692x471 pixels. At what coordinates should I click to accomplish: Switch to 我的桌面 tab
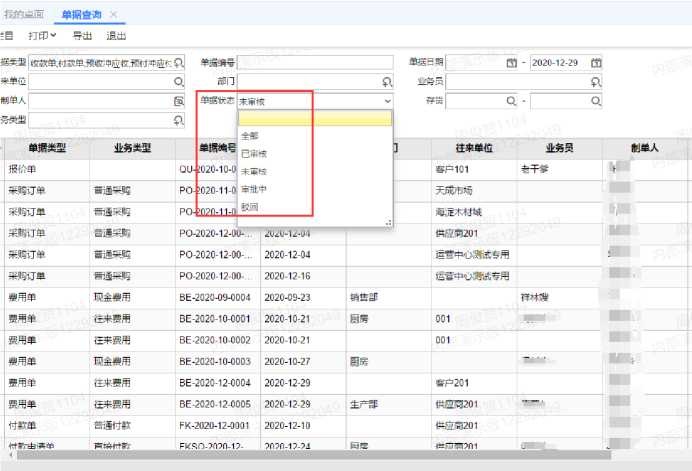(24, 15)
